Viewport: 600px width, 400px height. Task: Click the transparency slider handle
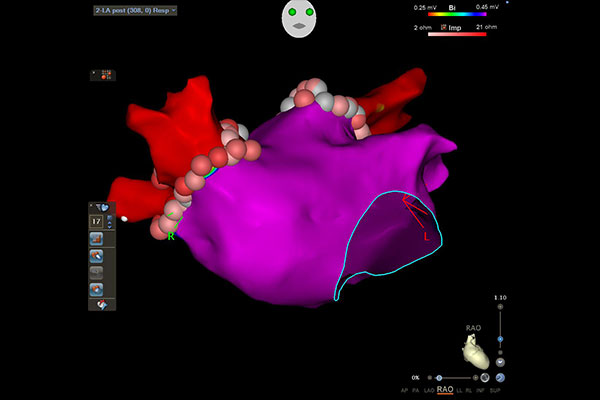tap(438, 378)
